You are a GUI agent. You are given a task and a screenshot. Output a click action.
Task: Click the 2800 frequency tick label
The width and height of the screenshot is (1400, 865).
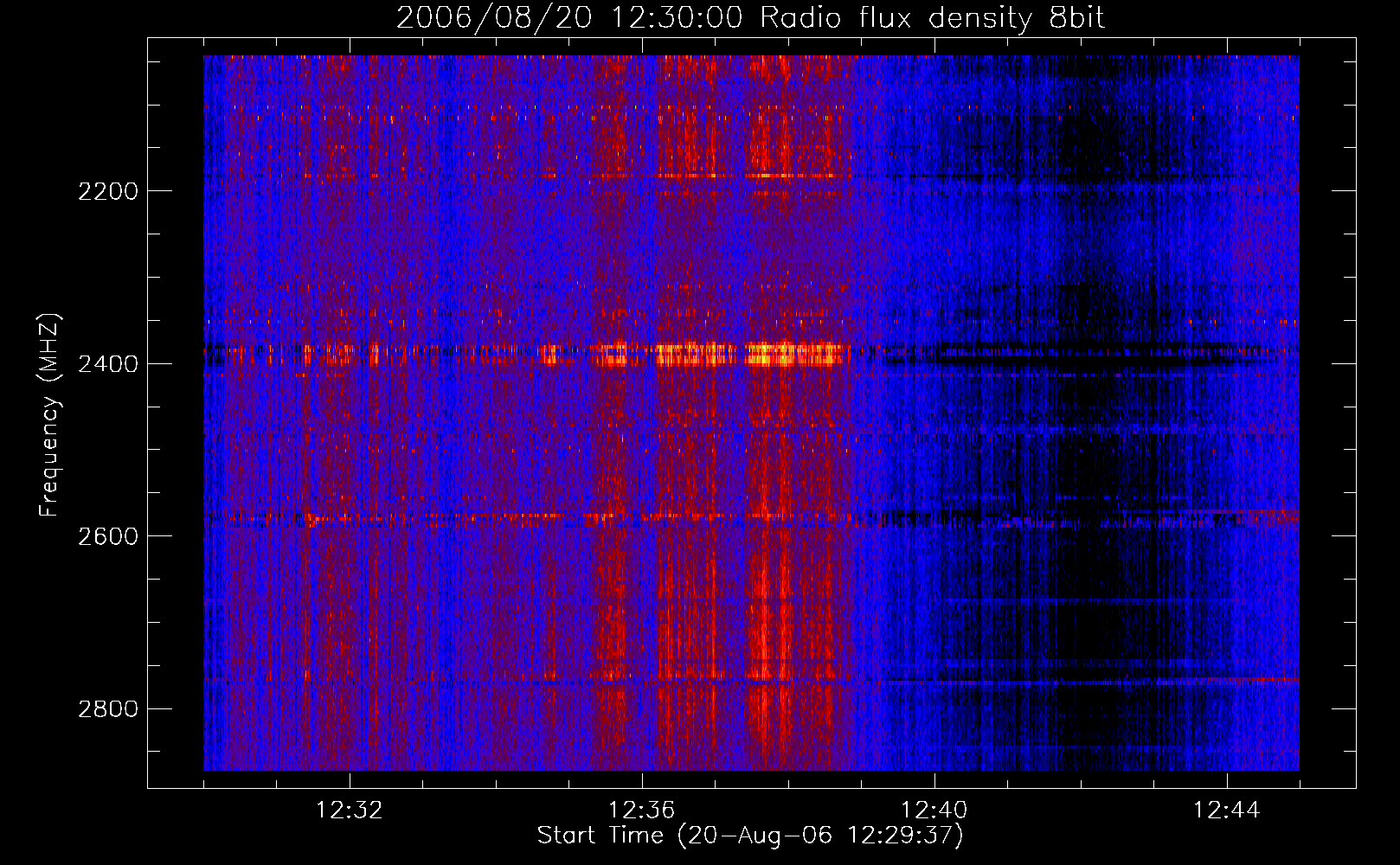coord(108,709)
